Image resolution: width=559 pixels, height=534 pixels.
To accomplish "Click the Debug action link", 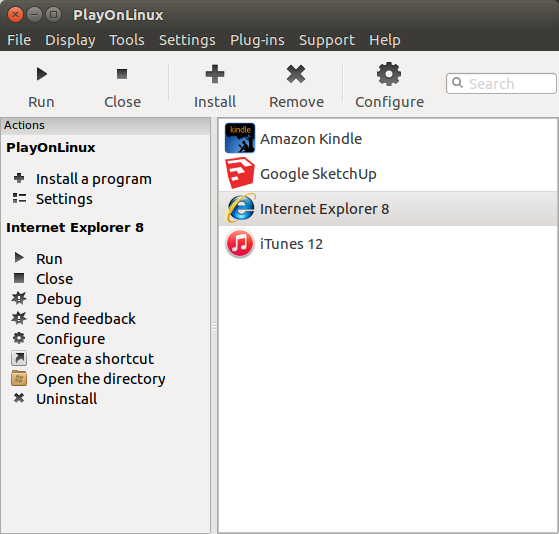I will (x=59, y=299).
